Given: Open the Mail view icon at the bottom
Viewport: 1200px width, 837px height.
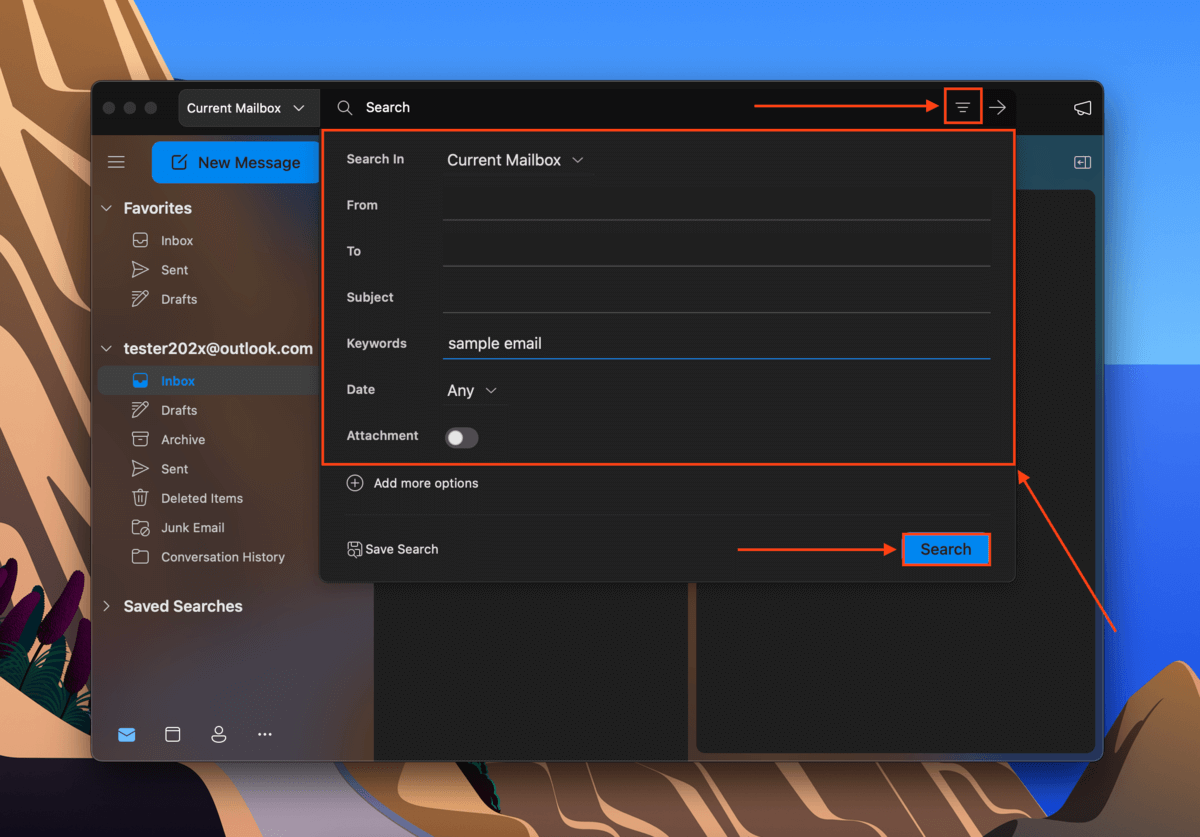Looking at the screenshot, I should 127,734.
